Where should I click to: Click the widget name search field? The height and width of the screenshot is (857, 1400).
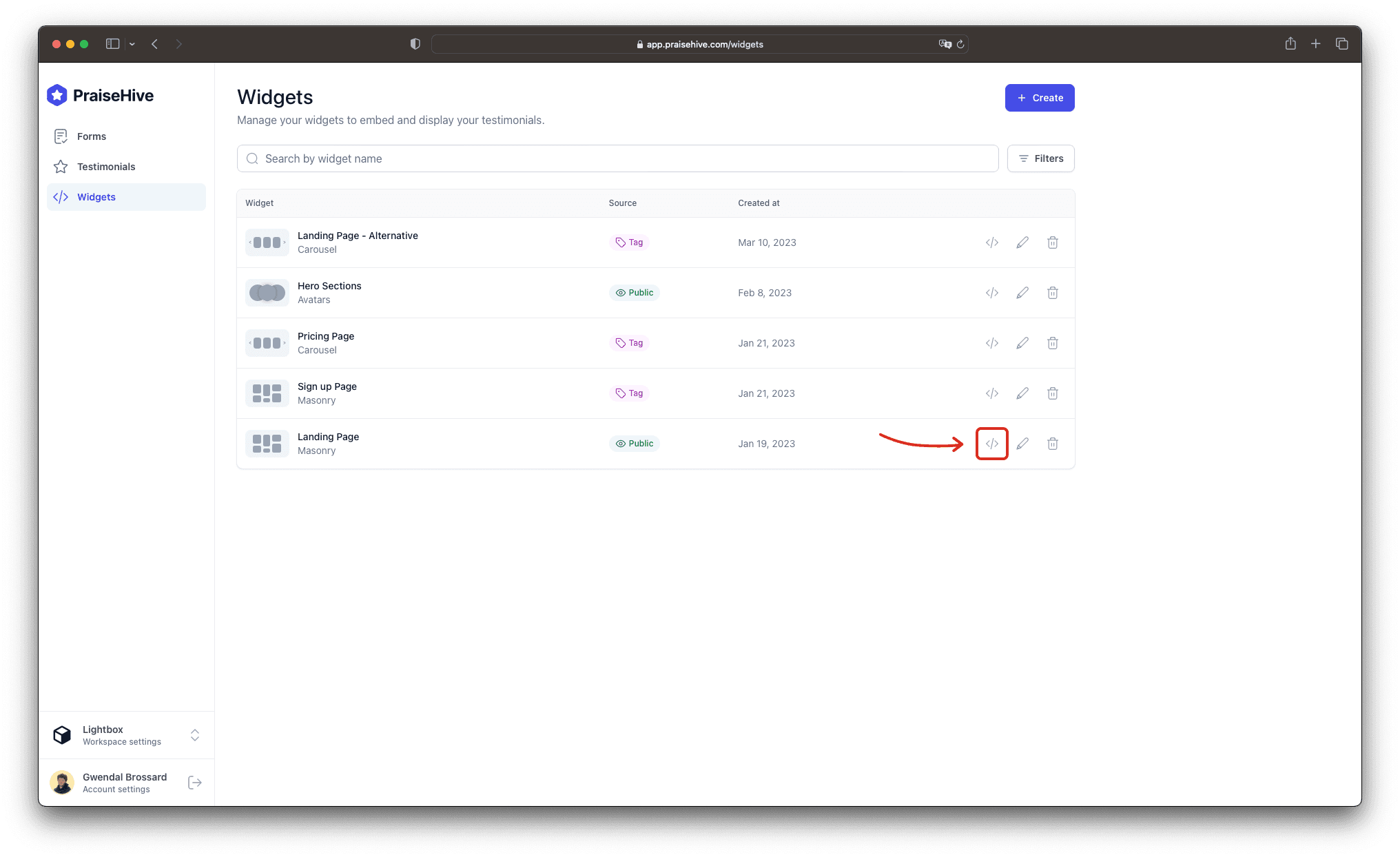coord(482,158)
